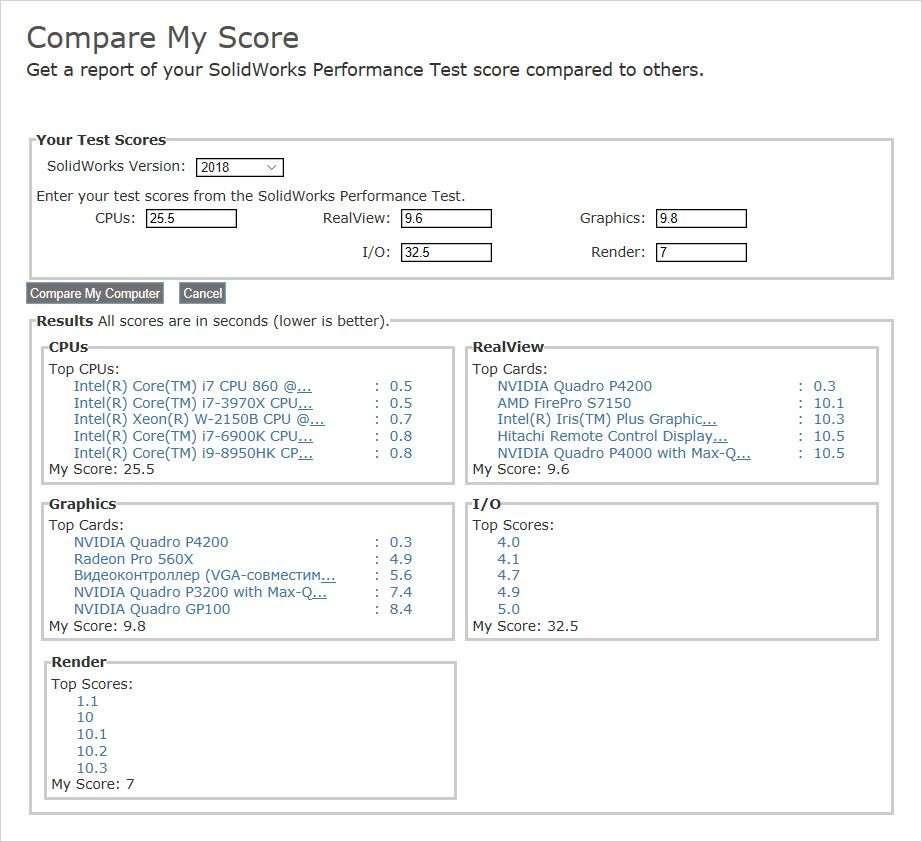Open Intel Core i7 CPU 860 link
This screenshot has width=922, height=842.
coord(193,386)
